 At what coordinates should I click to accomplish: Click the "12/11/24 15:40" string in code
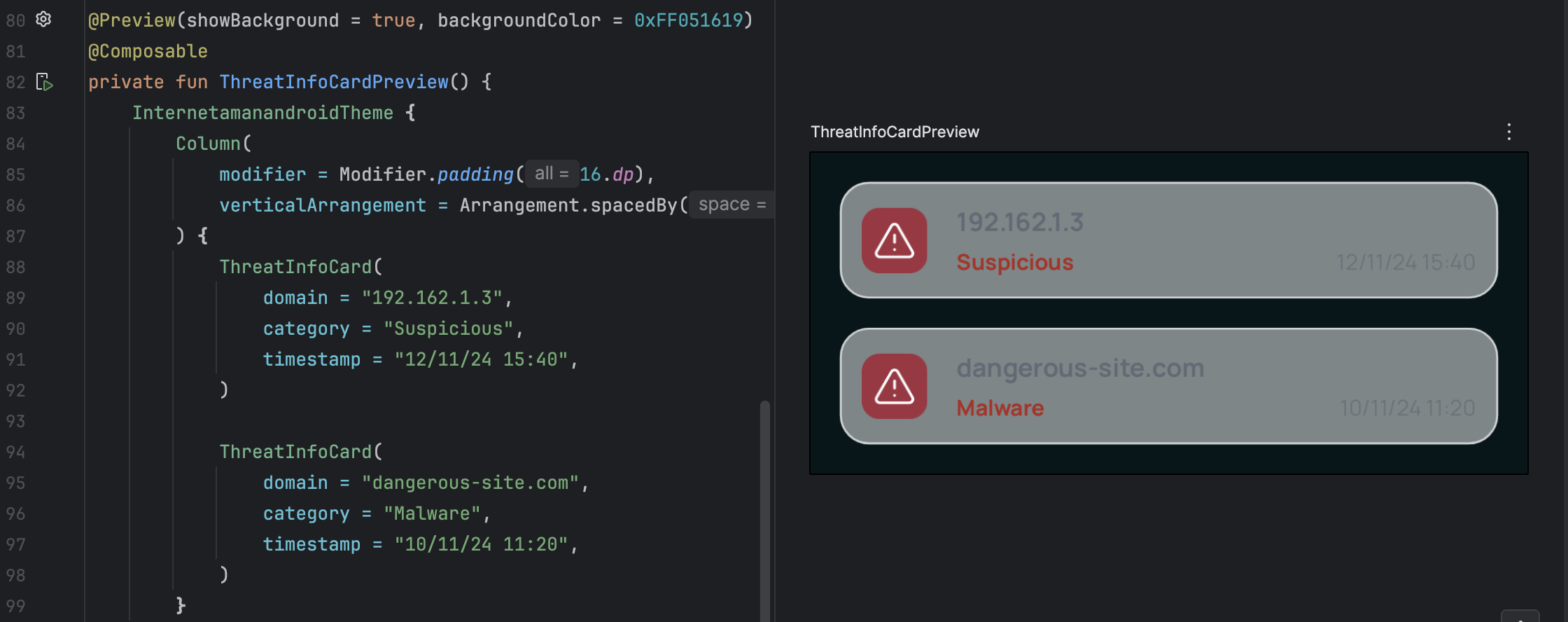tap(482, 359)
